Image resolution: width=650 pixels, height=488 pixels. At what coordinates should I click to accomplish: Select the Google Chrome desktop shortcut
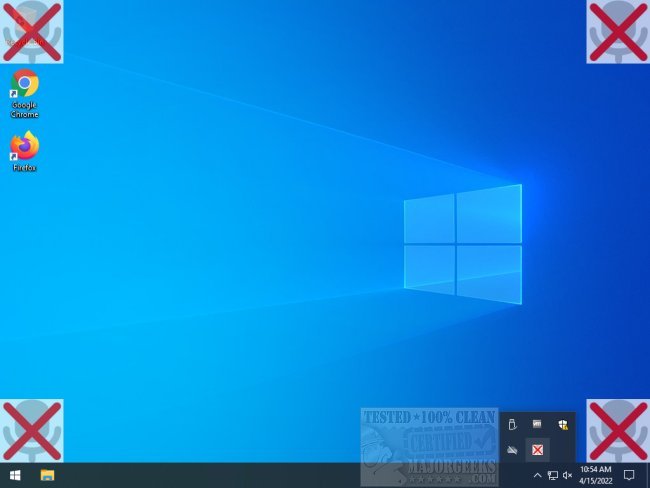24,94
